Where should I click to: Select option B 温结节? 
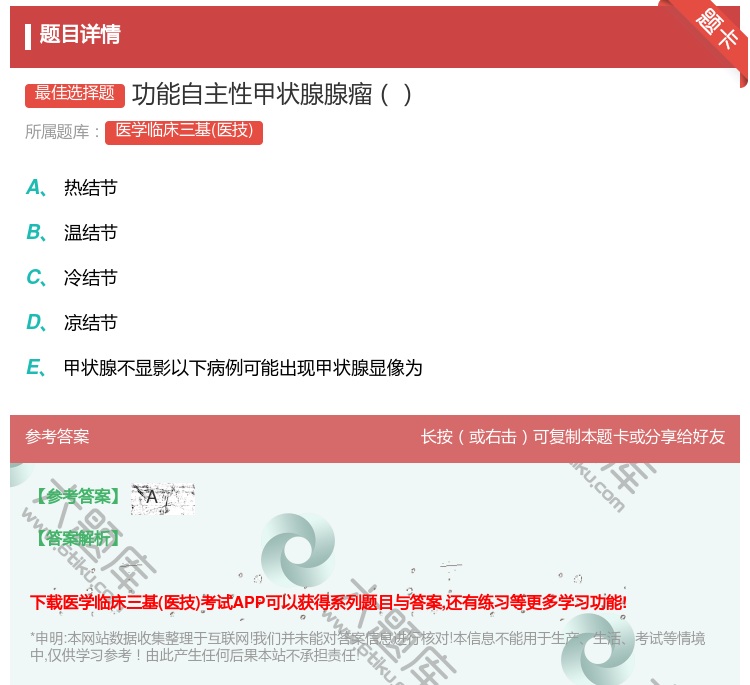[72, 232]
